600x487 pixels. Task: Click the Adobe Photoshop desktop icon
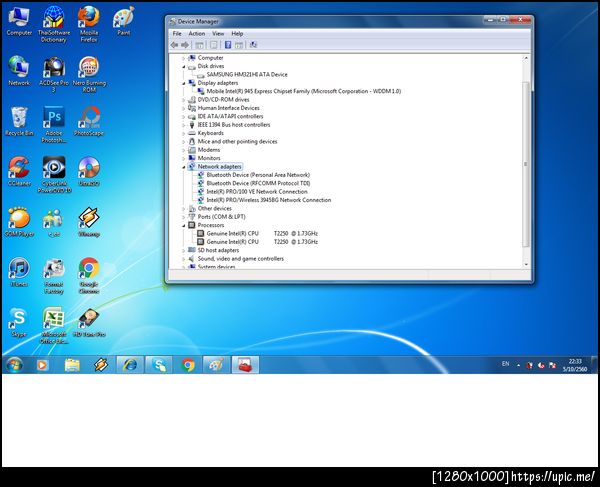pyautogui.click(x=54, y=125)
